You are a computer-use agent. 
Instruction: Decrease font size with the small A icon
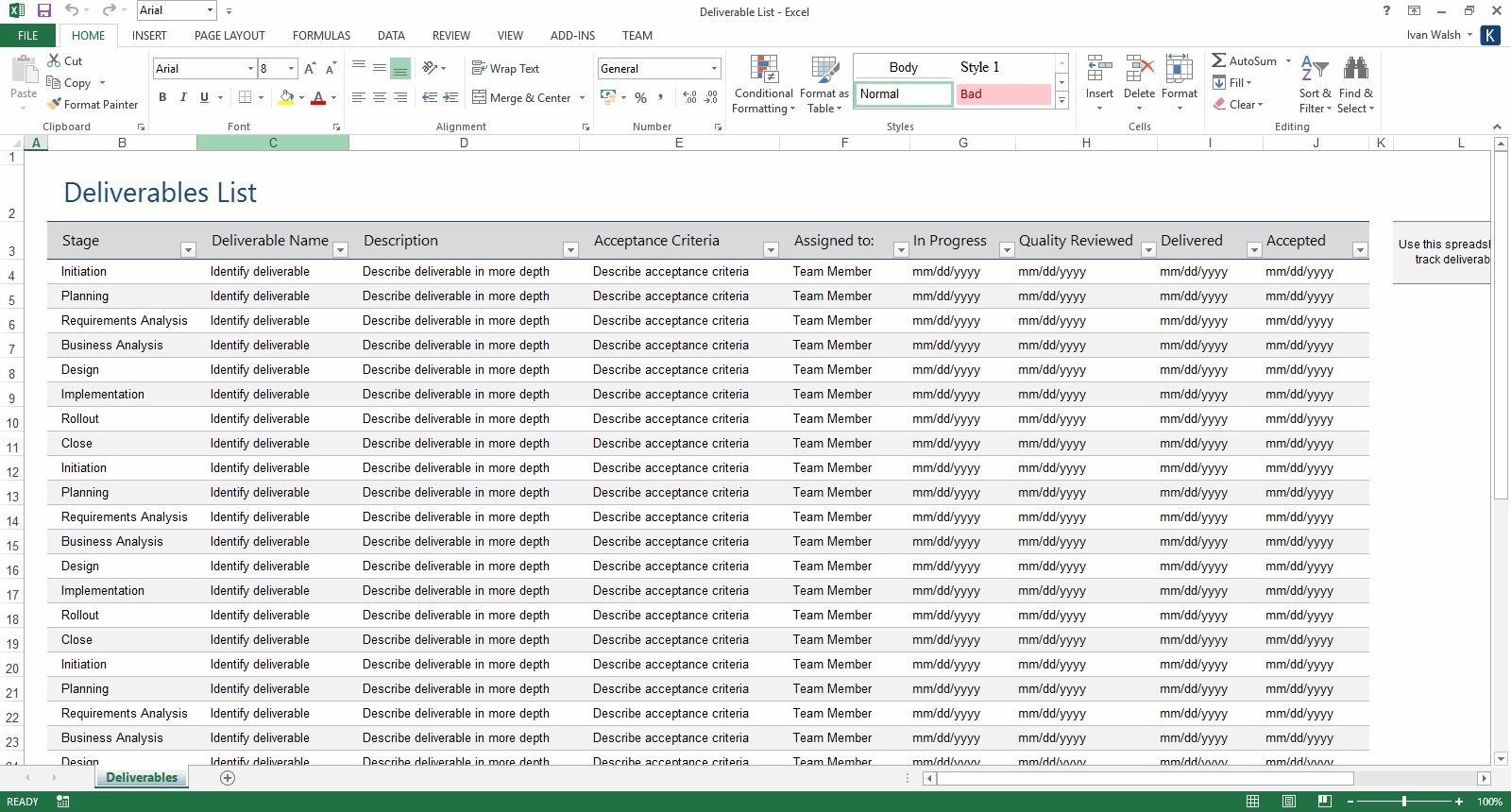[x=331, y=69]
